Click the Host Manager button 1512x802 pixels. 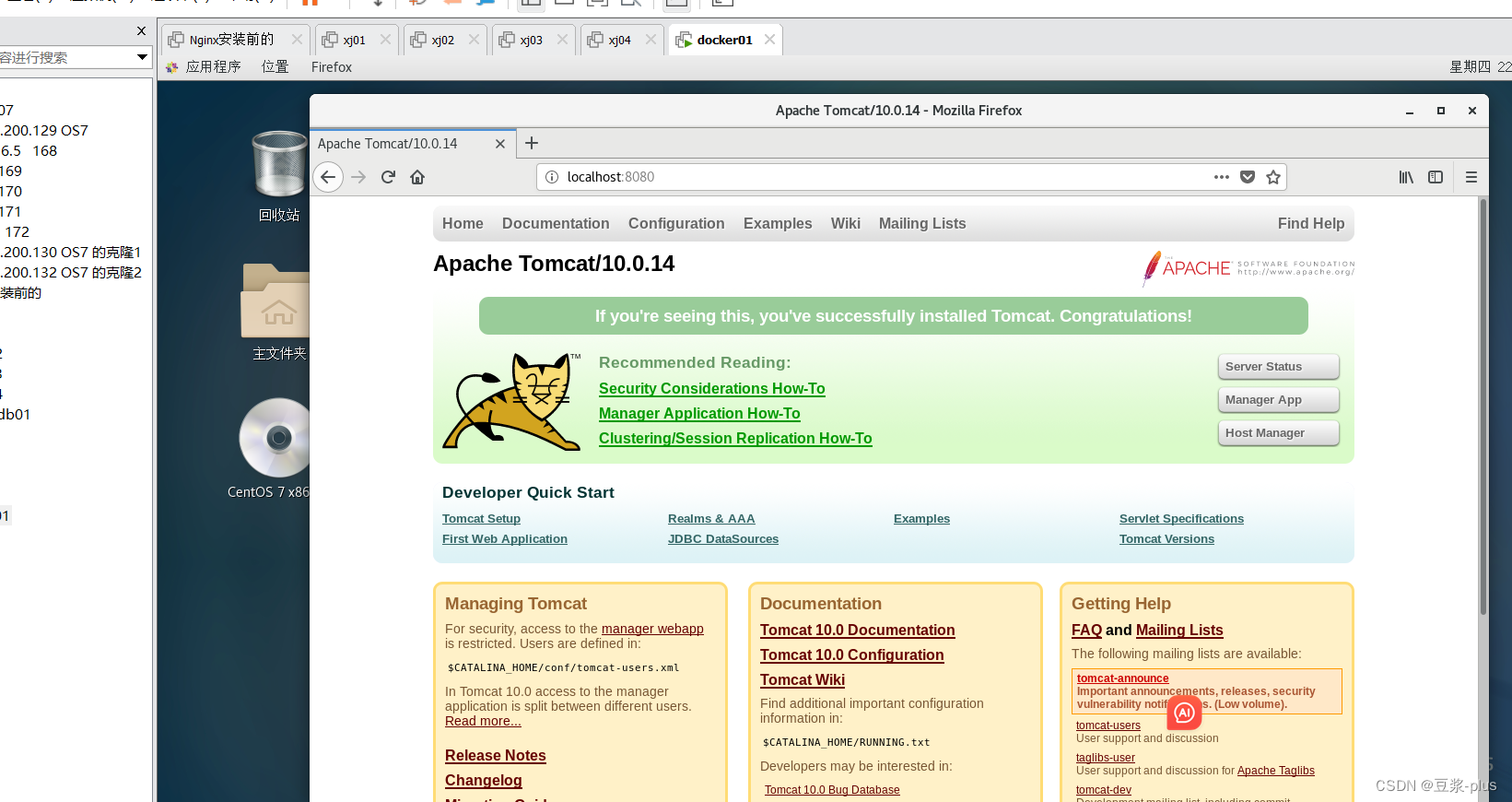tap(1278, 433)
